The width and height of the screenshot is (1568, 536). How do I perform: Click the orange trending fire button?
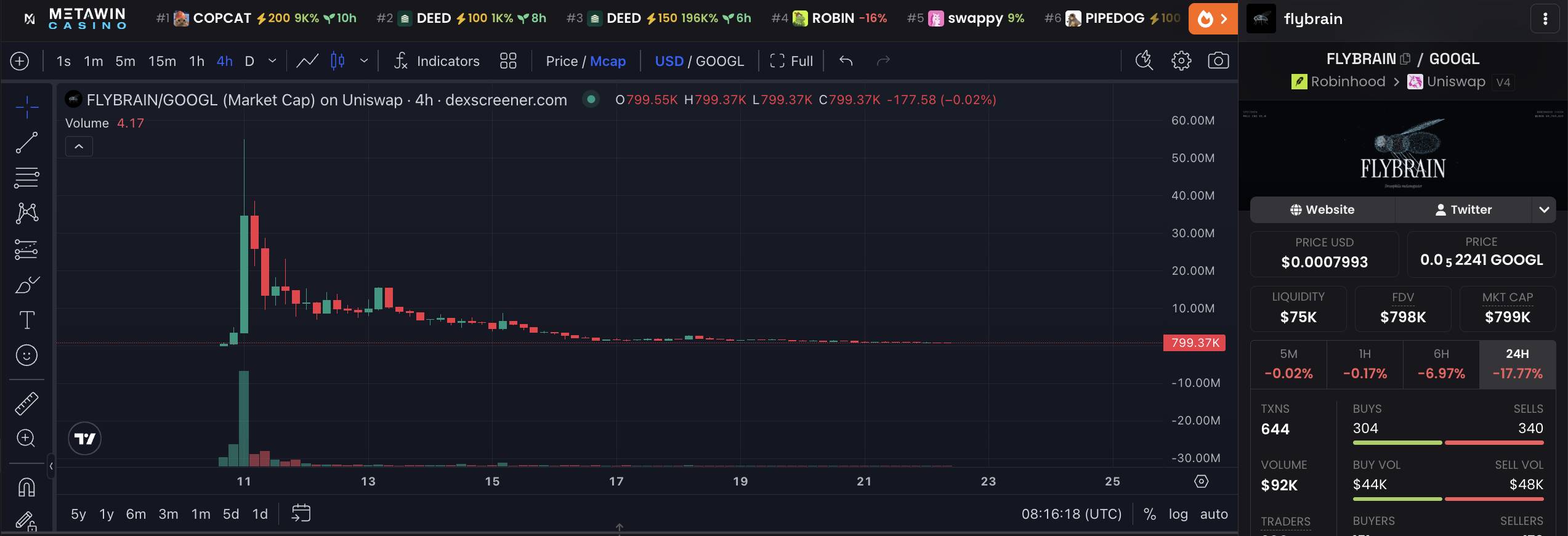pos(1212,18)
